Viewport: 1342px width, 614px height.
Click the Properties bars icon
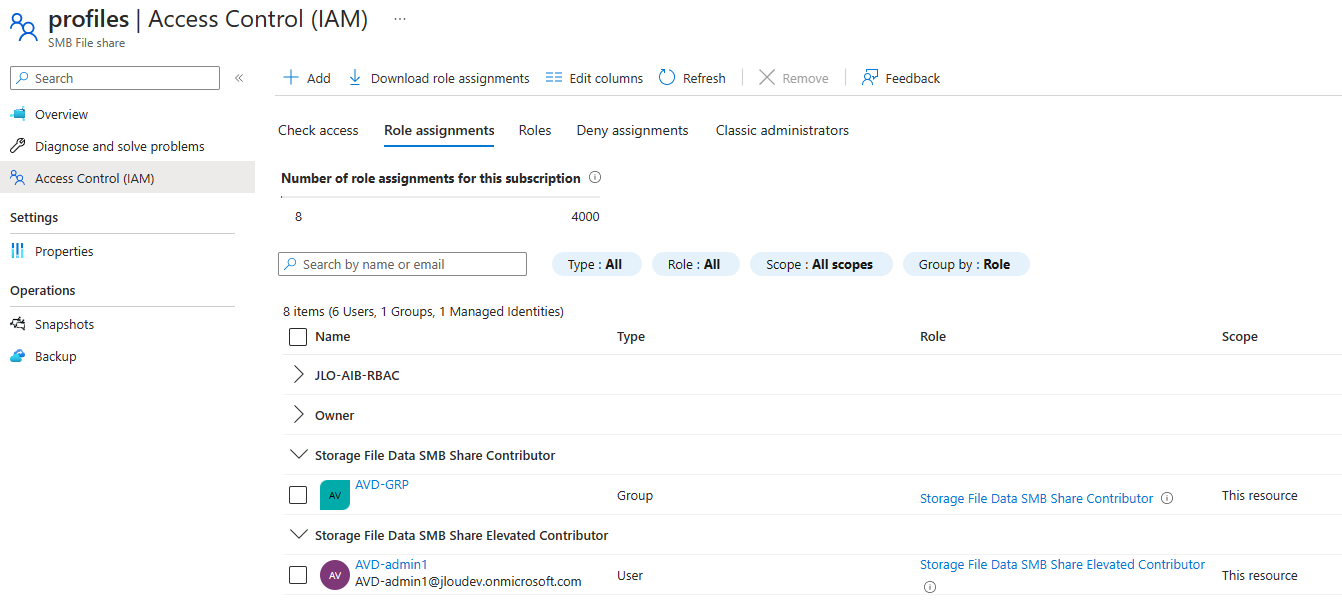[18, 251]
